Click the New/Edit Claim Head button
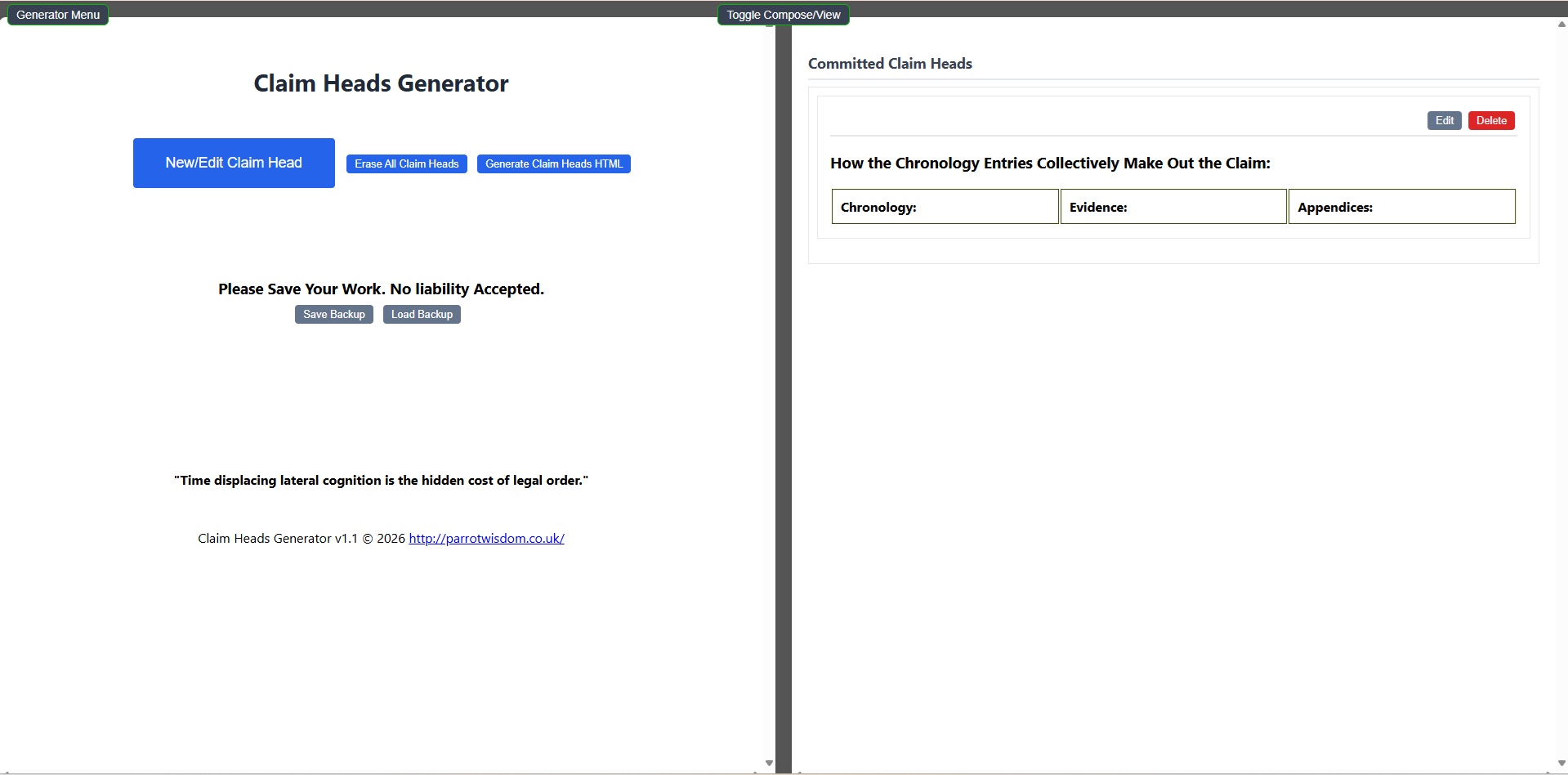Image resolution: width=1568 pixels, height=775 pixels. pyautogui.click(x=234, y=163)
